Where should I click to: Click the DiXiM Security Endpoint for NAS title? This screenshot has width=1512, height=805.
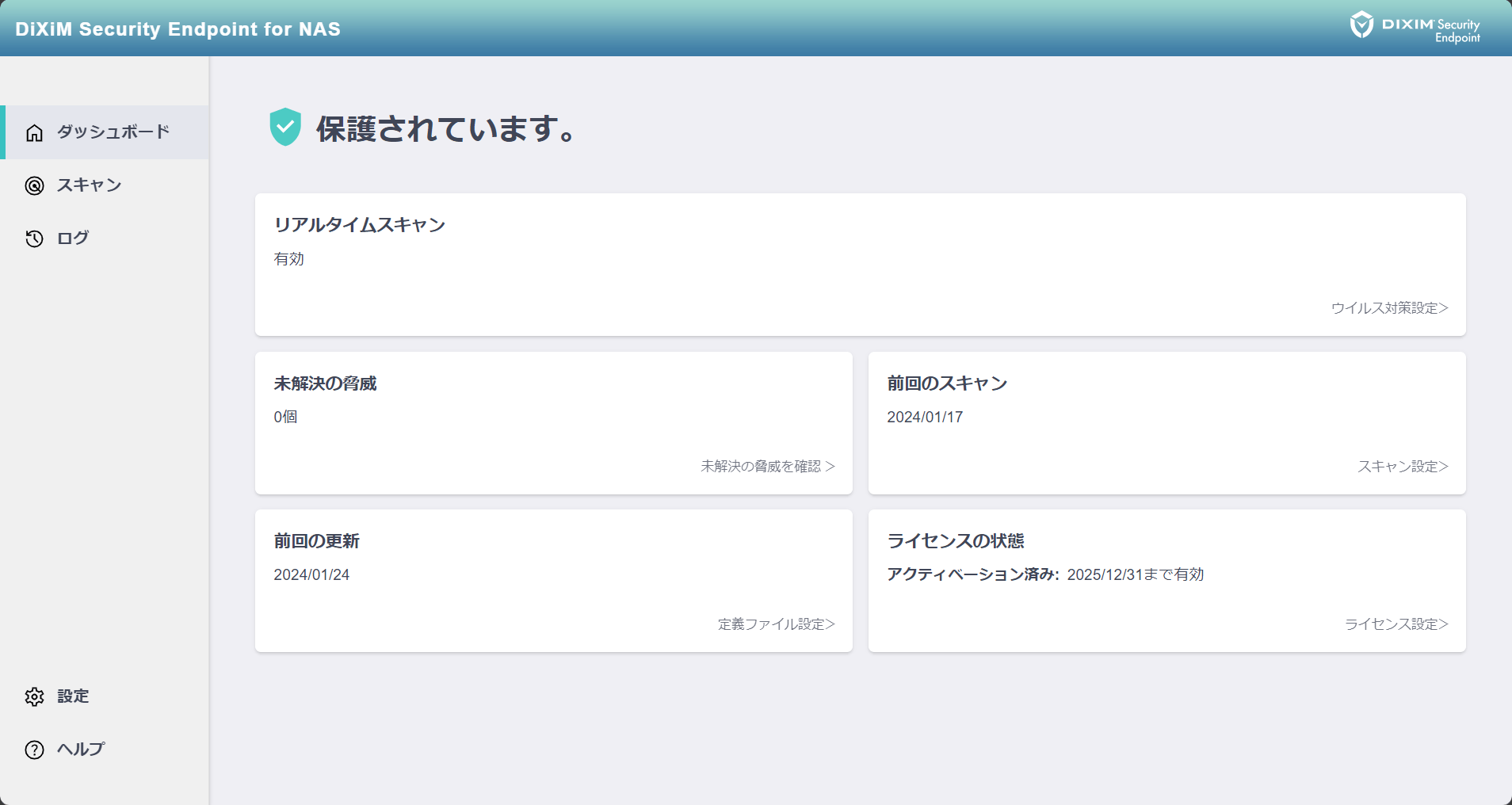(178, 29)
